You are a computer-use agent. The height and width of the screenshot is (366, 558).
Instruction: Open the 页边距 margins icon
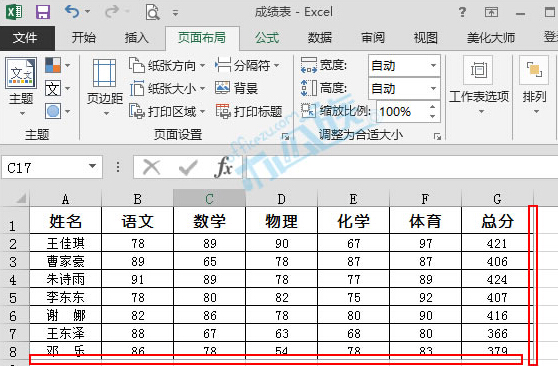point(105,87)
